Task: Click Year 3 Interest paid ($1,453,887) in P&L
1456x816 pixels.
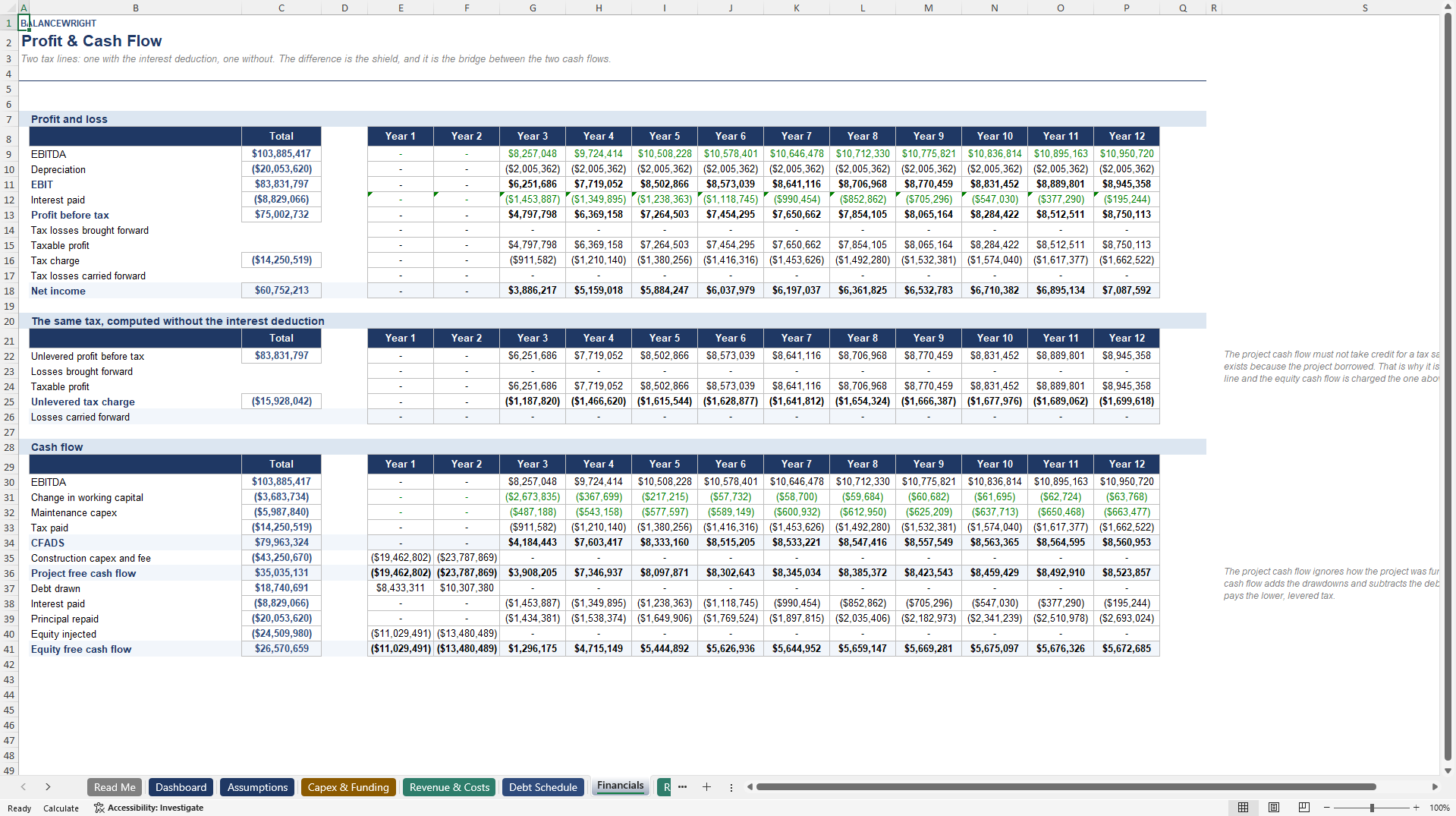Action: 533,200
